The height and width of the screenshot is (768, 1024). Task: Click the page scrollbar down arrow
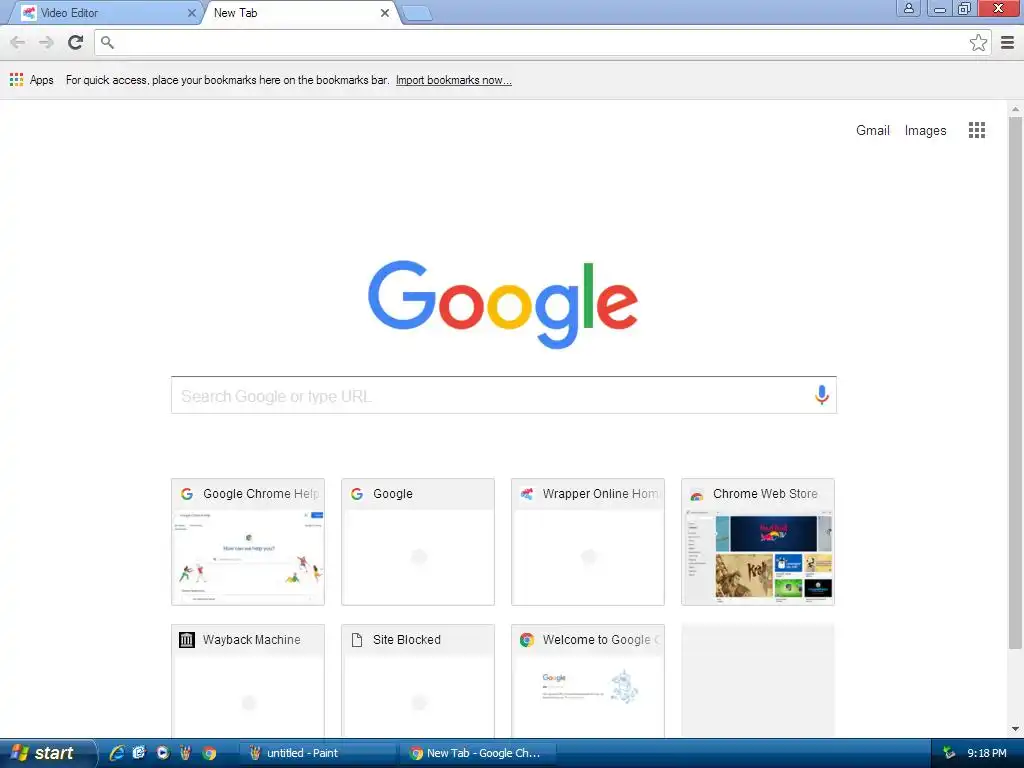pos(1015,729)
